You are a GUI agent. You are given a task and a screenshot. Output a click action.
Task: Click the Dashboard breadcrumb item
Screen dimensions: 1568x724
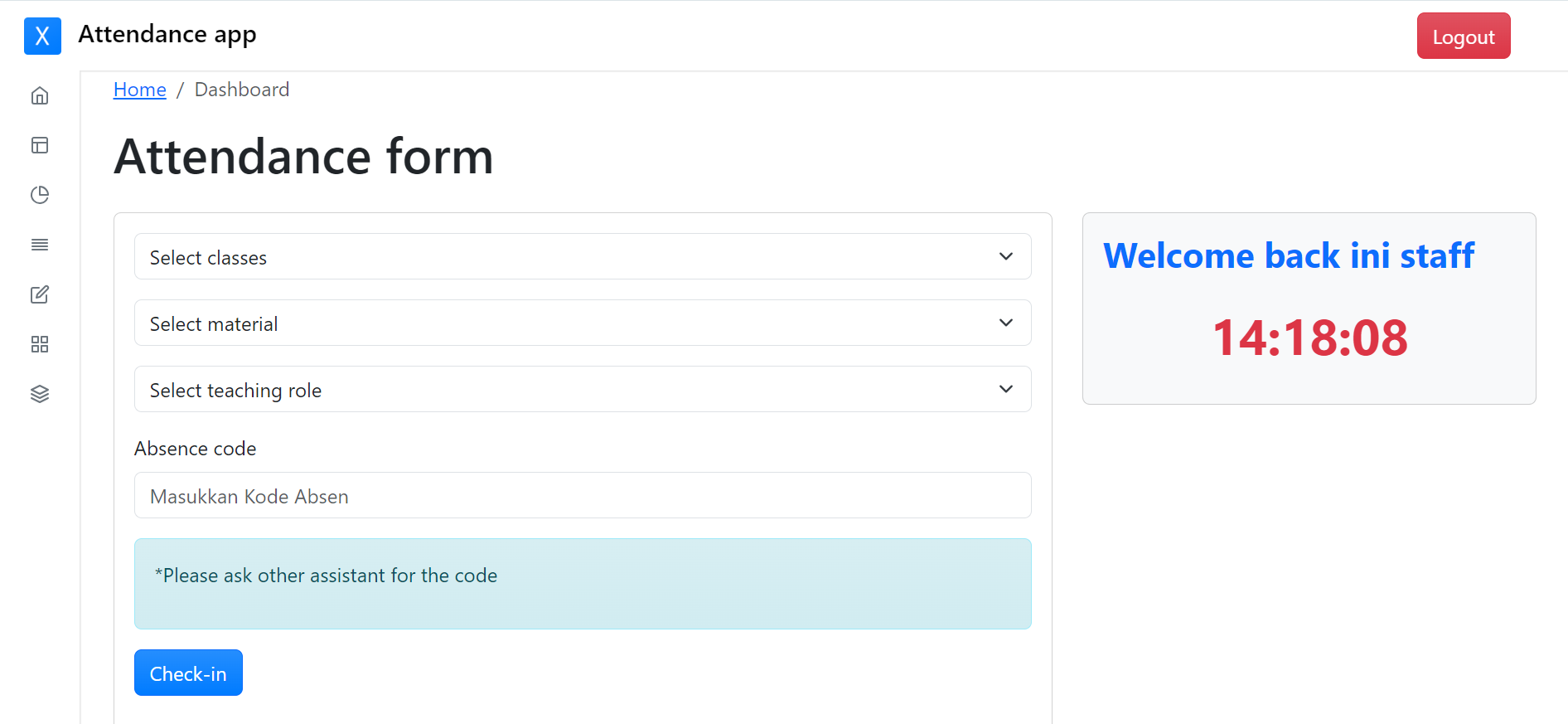[x=242, y=90]
